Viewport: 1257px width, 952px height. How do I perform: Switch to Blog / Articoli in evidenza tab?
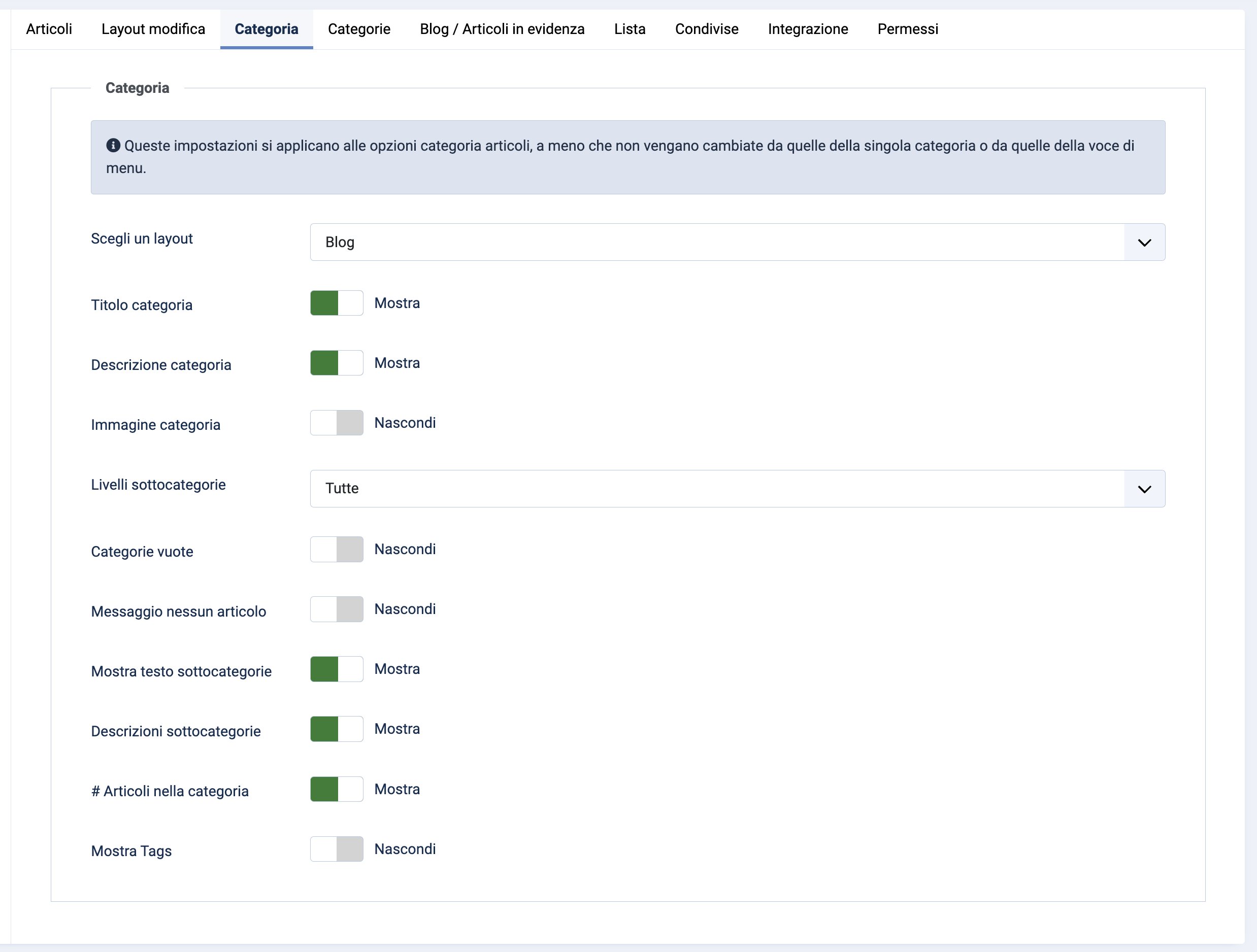(x=503, y=29)
